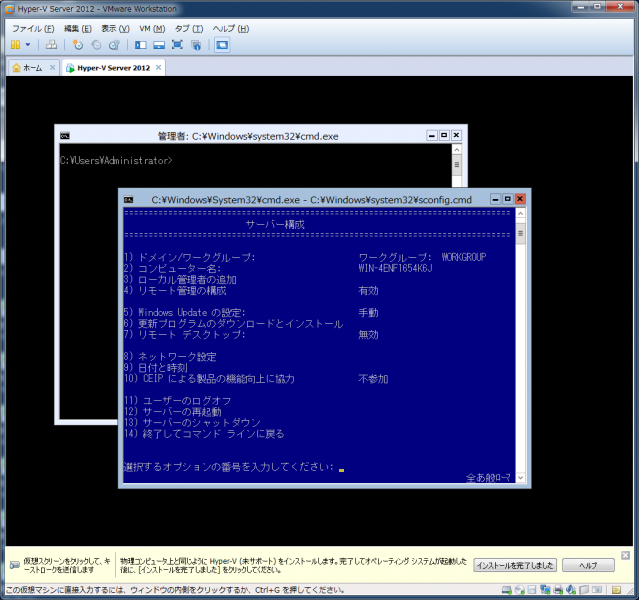Toggle the thumbnail bar view
639x600 pixels.
click(x=159, y=45)
